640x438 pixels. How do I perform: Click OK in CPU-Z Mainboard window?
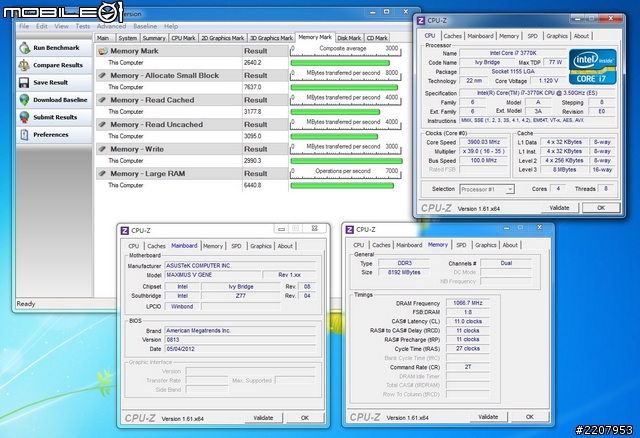(x=305, y=418)
